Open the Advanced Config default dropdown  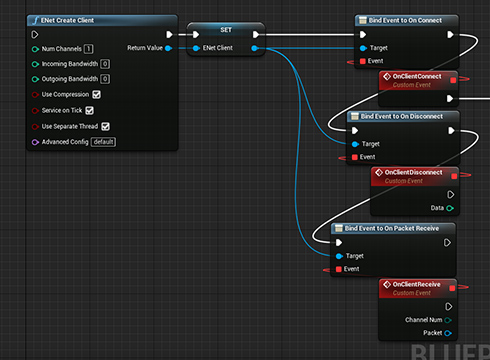coord(103,142)
